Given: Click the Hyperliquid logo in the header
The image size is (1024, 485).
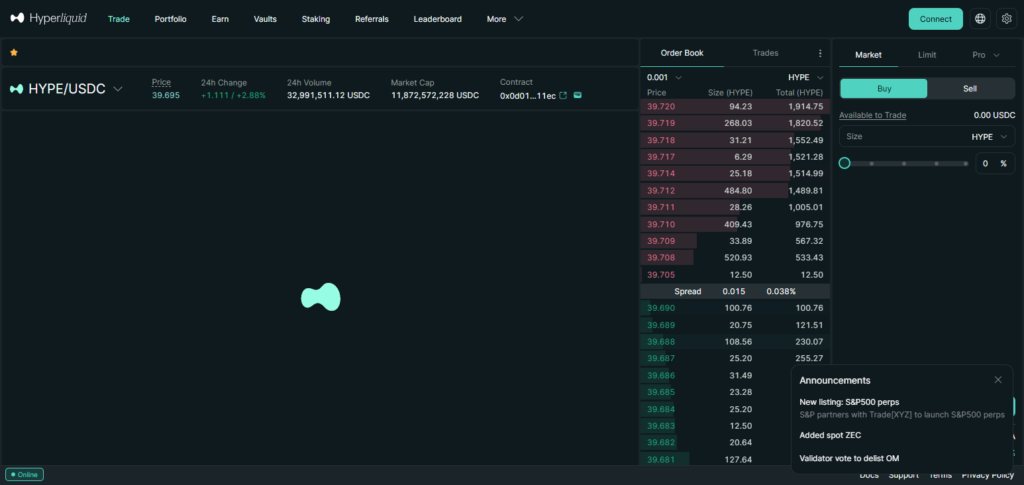Looking at the screenshot, I should (x=50, y=18).
